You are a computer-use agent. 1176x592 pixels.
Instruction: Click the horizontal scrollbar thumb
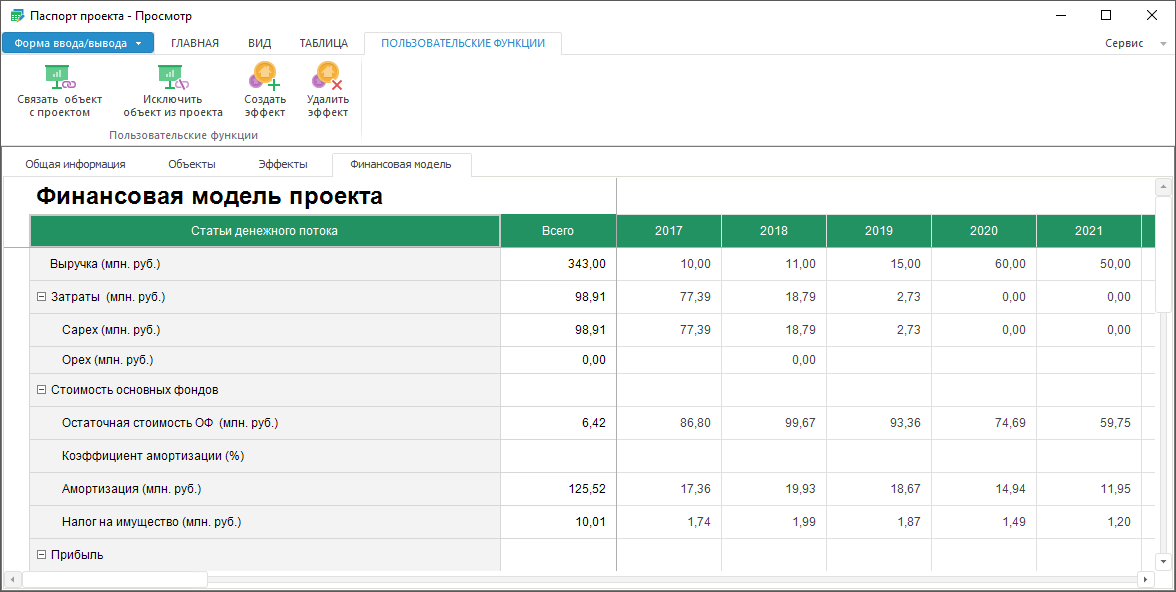(115, 579)
